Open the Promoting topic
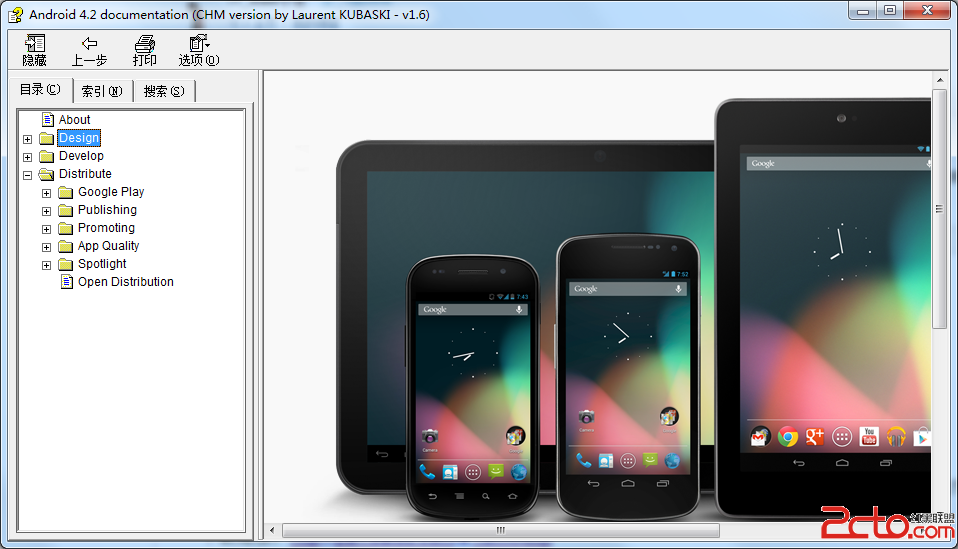The height and width of the screenshot is (549, 958). [x=106, y=228]
